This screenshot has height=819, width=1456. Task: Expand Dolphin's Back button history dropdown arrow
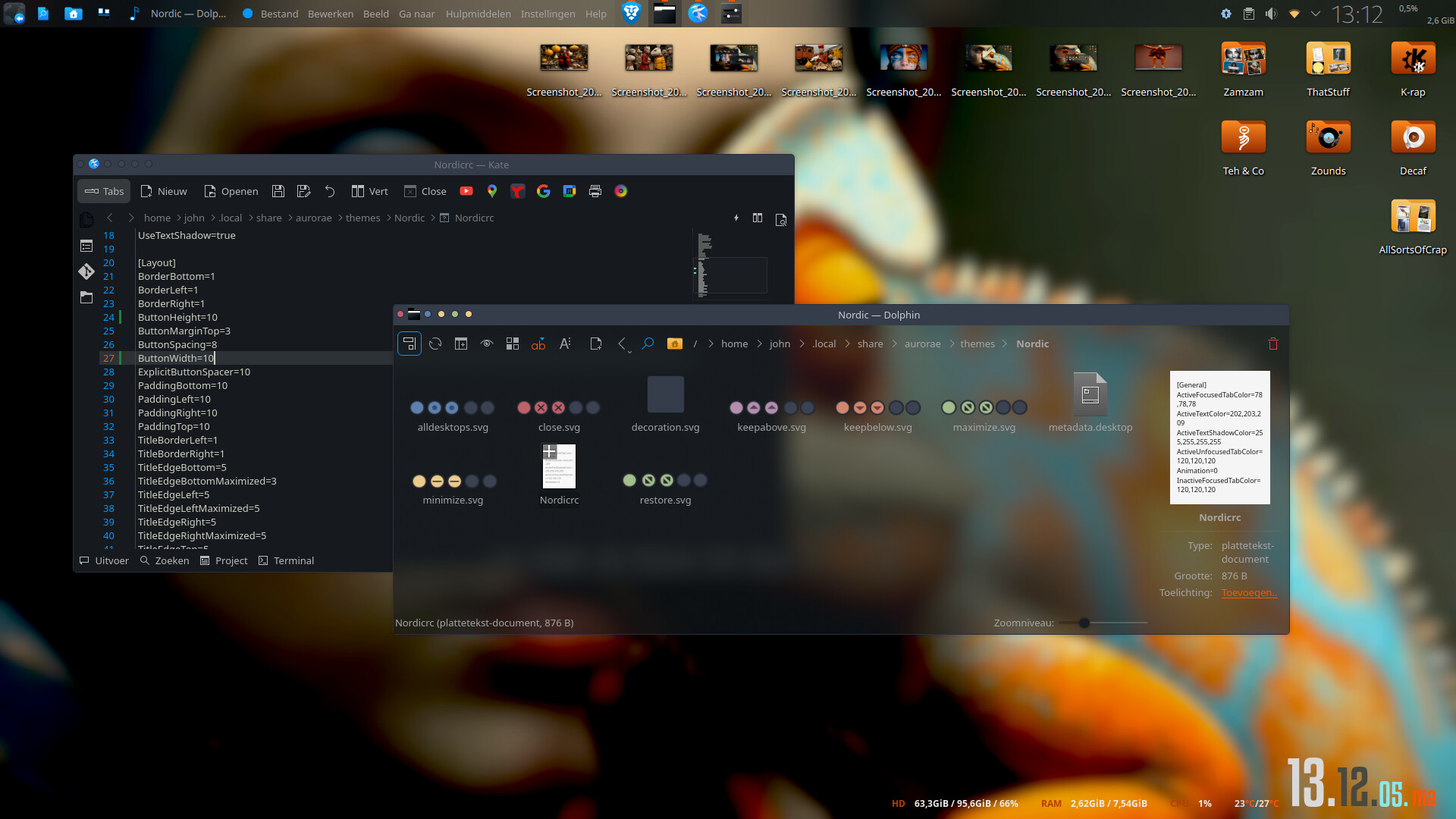point(629,352)
